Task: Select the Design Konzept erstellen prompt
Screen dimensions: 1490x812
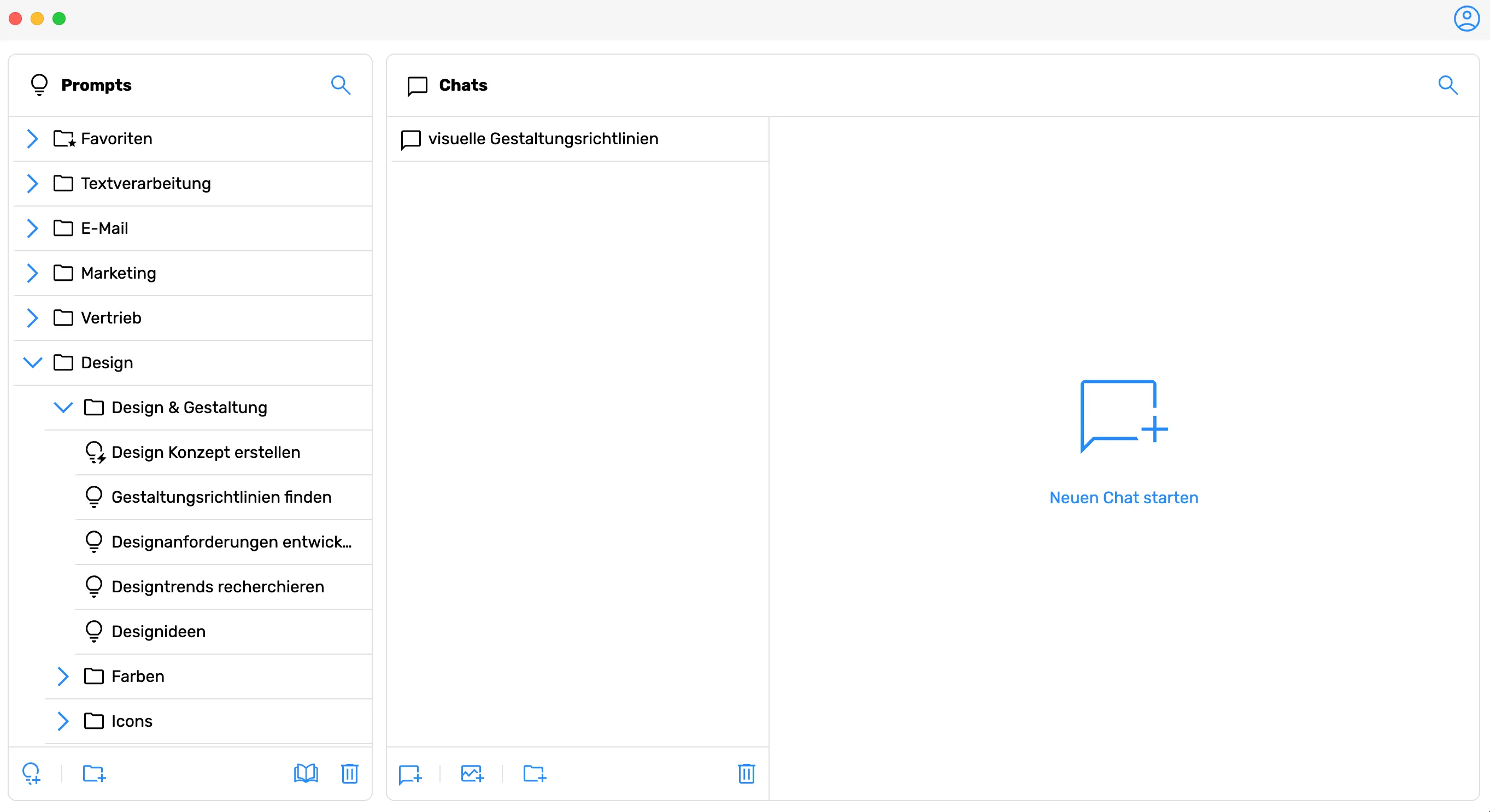Action: tap(206, 452)
